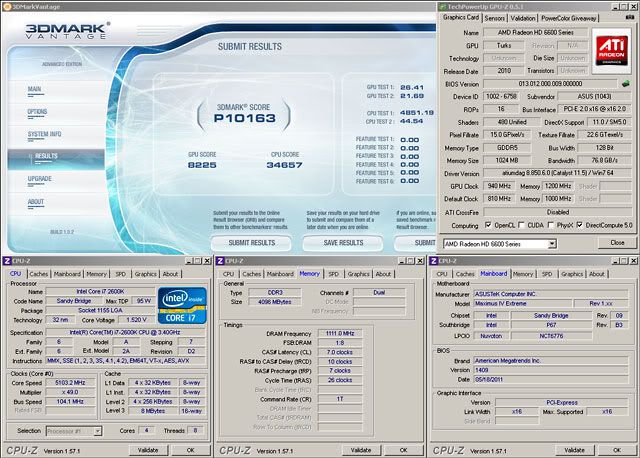Click the CPU score value 34657

tap(284, 165)
